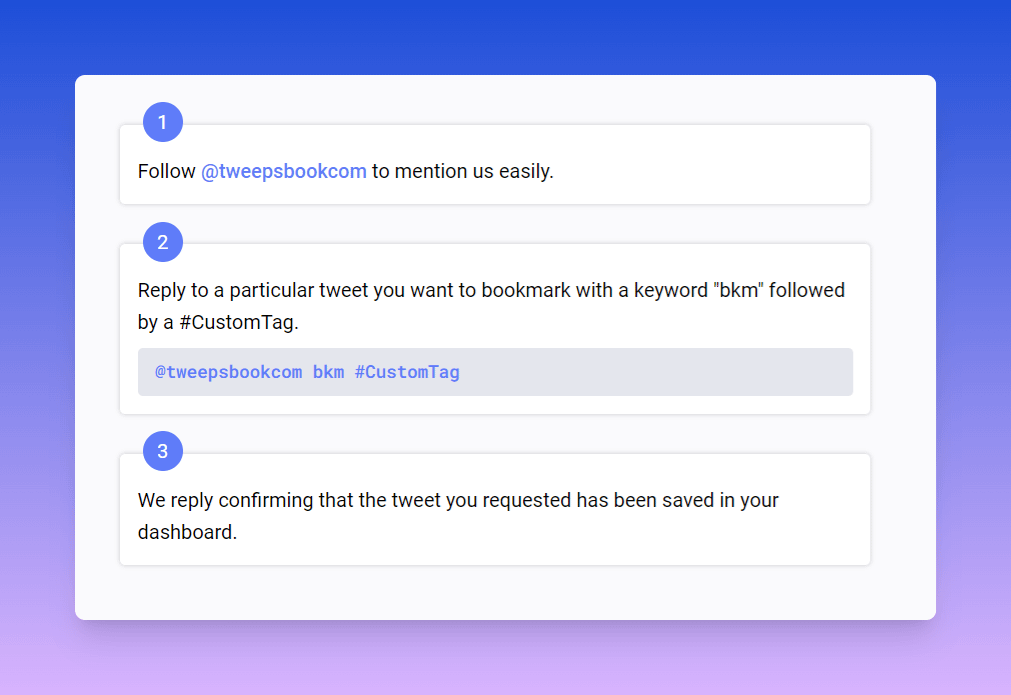Image resolution: width=1011 pixels, height=695 pixels.
Task: Click the word 'bookmark' in step two
Action: (525, 290)
